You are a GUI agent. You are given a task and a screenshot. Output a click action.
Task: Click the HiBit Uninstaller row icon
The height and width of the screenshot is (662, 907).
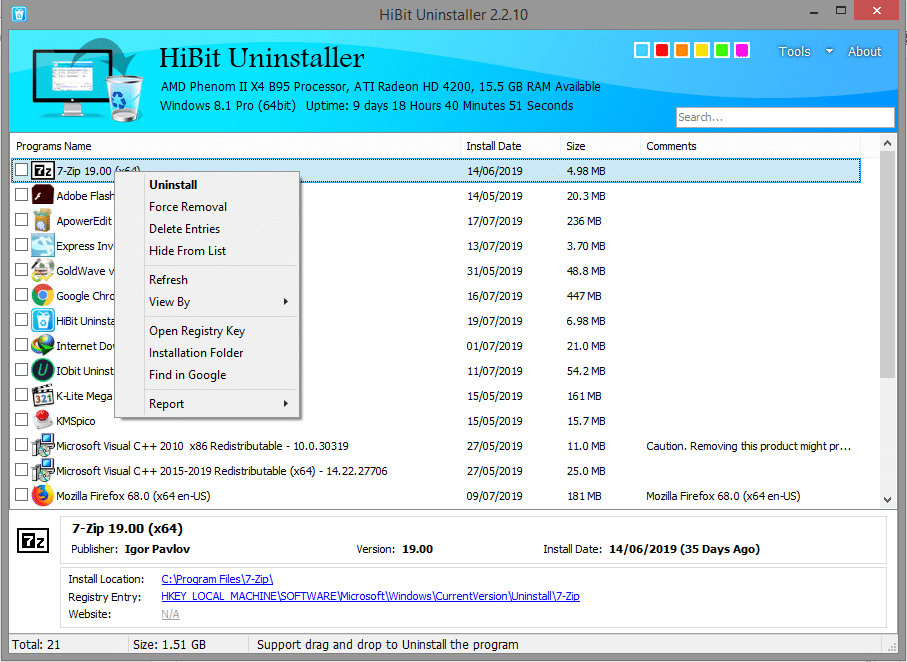point(43,321)
